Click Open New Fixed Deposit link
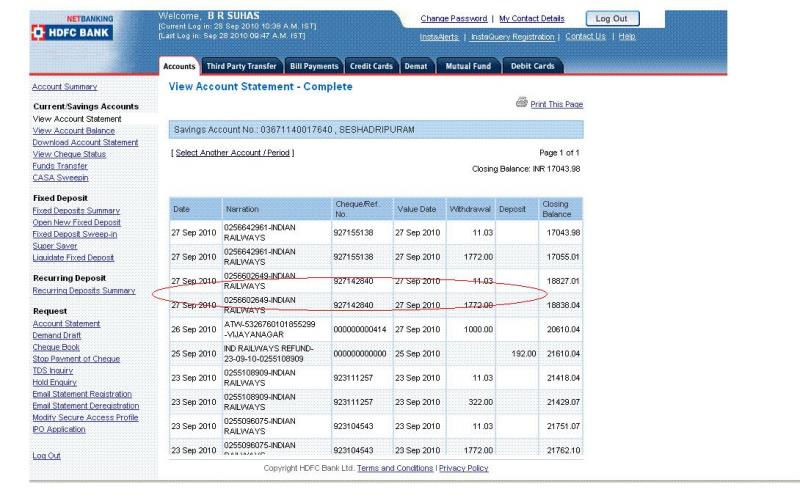Image resolution: width=800 pixels, height=498 pixels. [x=77, y=222]
